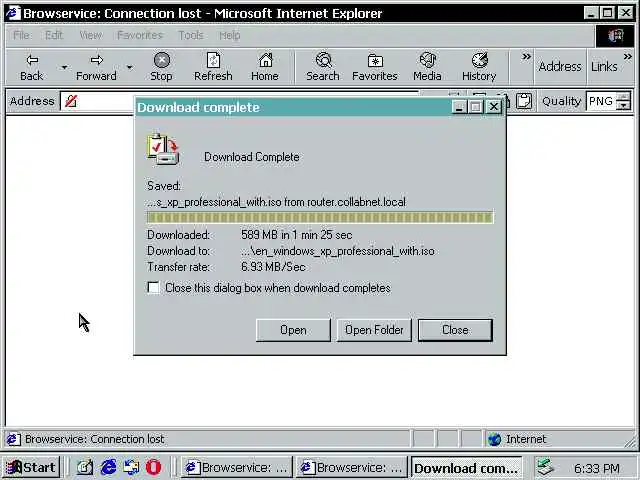This screenshot has height=480, width=640.
Task: Click the page icon in status bar
Action: click(x=13, y=439)
